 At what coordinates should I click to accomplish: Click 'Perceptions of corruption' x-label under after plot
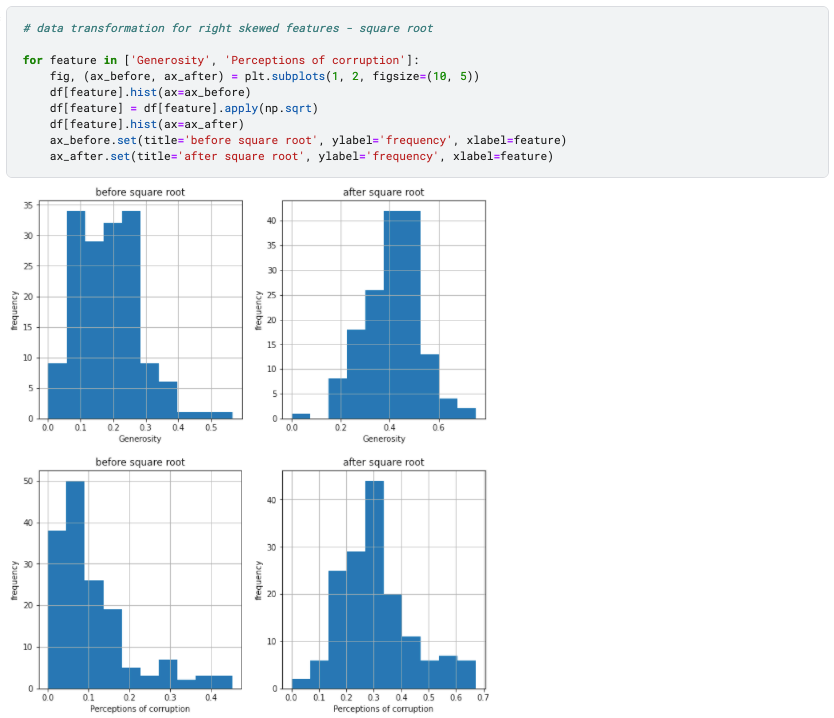click(x=383, y=708)
